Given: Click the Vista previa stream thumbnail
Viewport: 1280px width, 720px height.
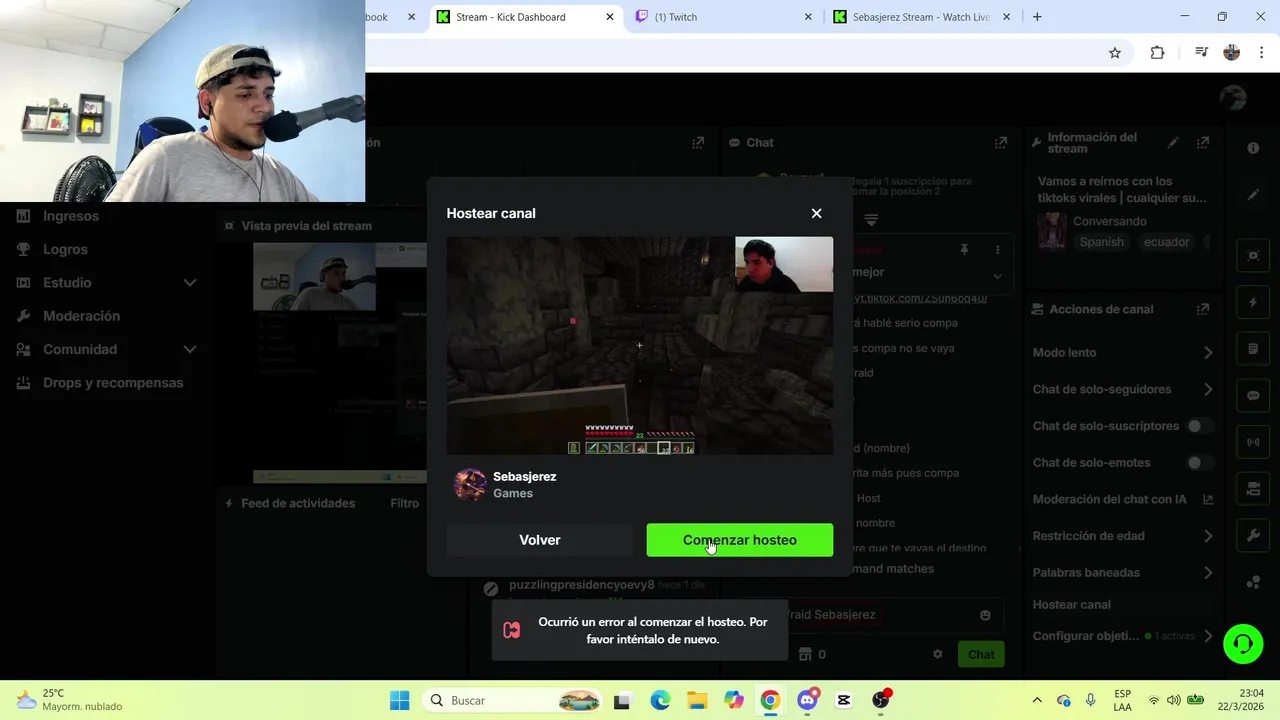Looking at the screenshot, I should (340, 362).
